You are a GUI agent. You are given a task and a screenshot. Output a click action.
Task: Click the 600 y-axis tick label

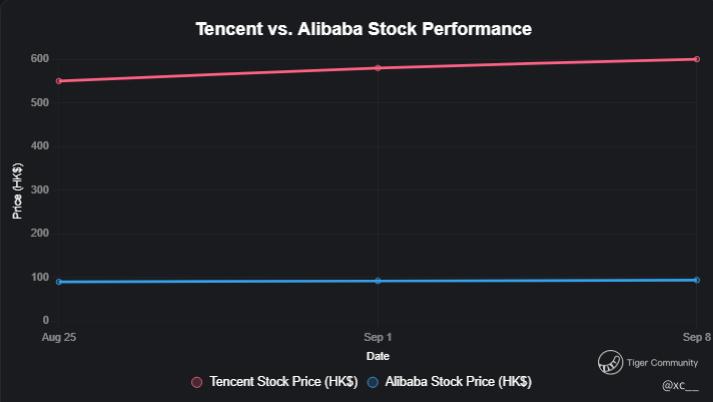pos(39,59)
